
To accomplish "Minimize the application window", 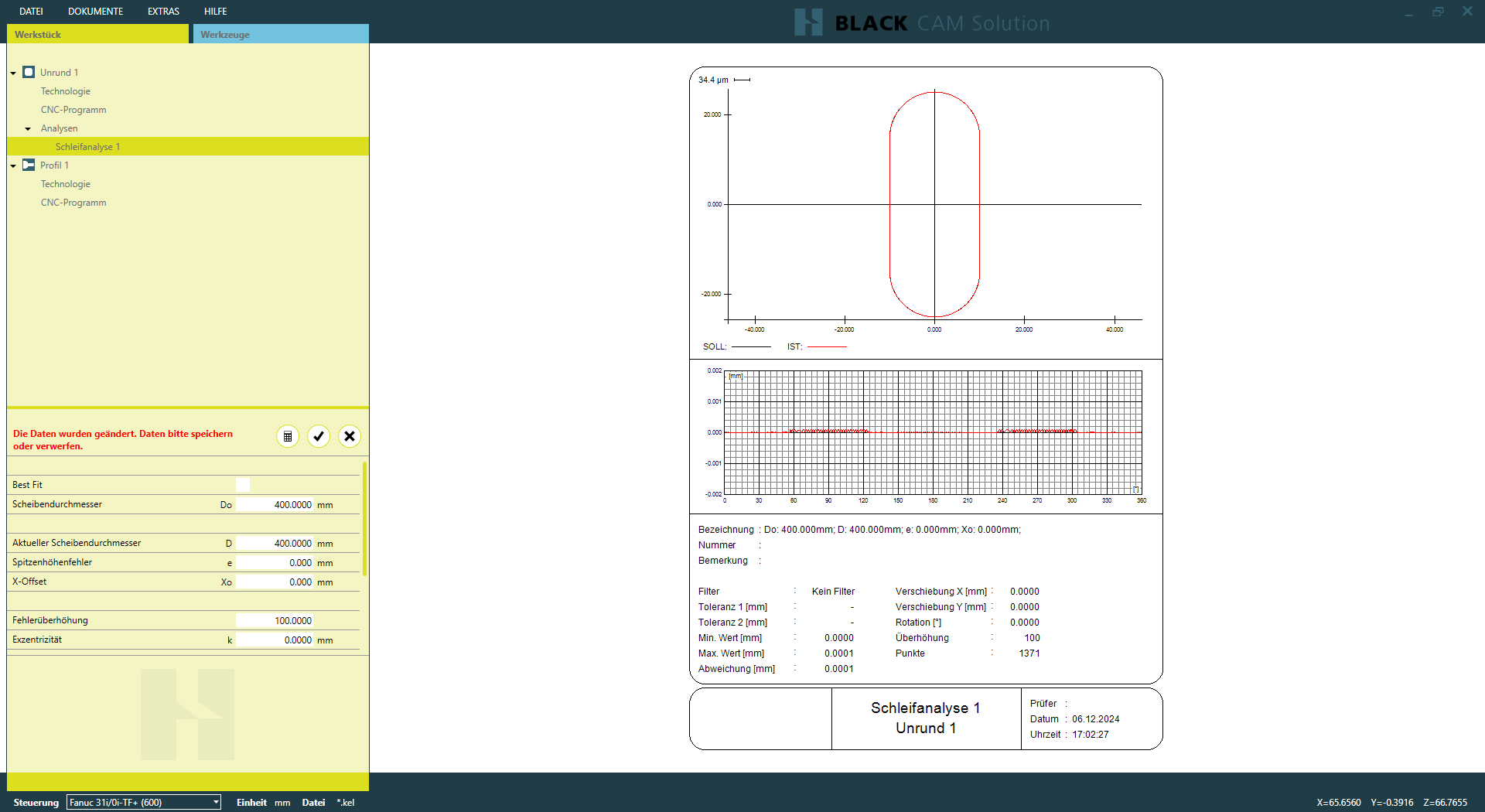I will pos(1408,12).
